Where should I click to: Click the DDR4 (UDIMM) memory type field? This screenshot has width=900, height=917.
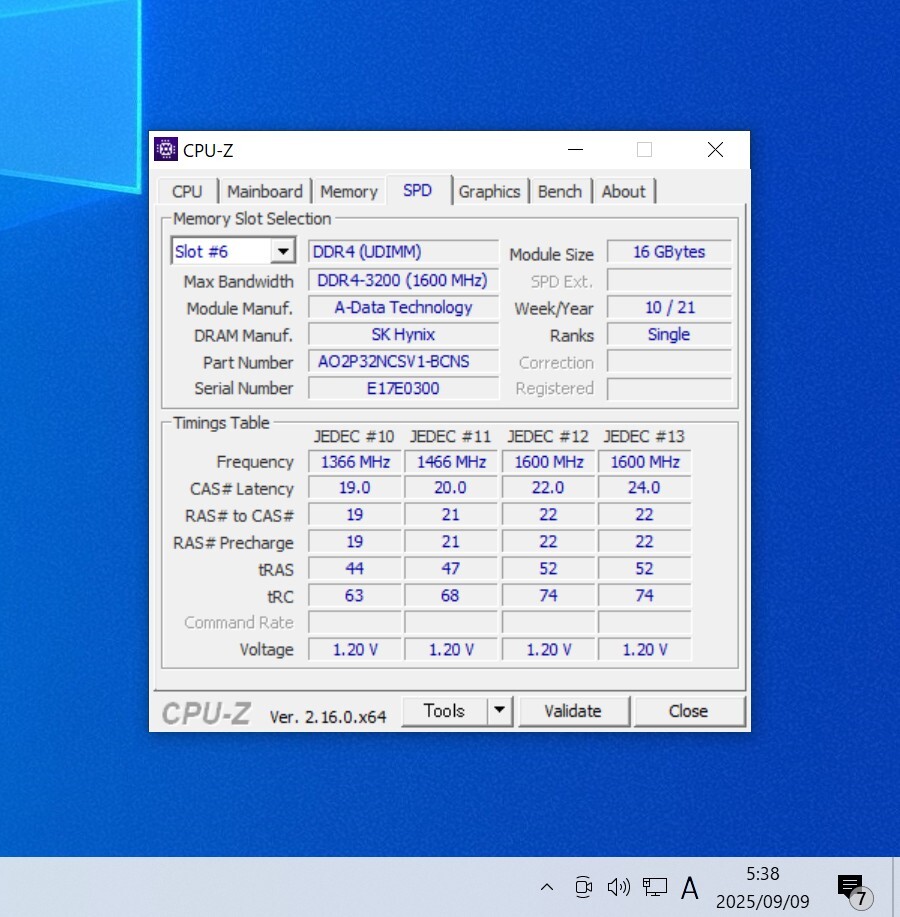404,251
